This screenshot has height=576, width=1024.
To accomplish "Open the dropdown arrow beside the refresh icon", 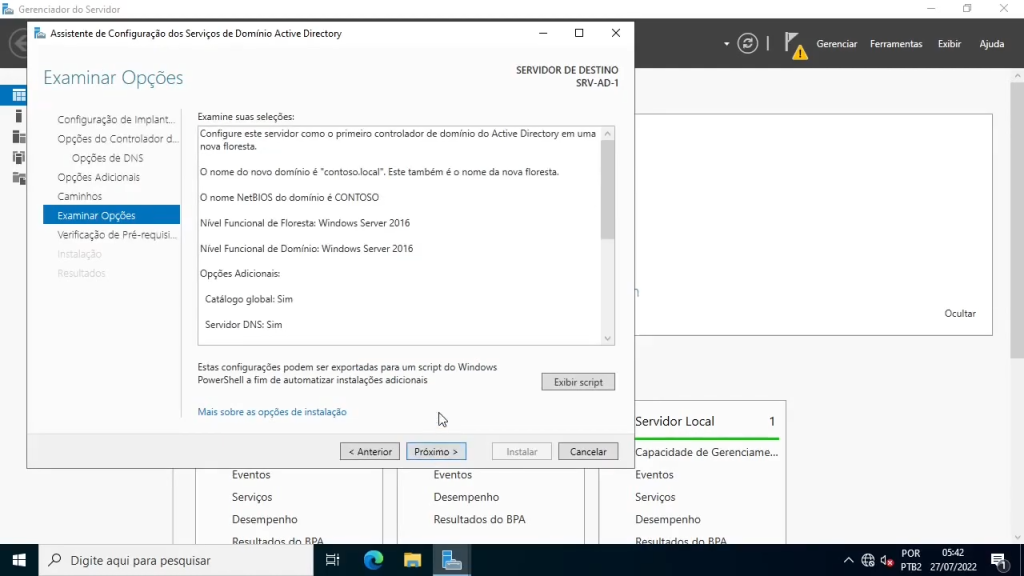I will click(726, 44).
